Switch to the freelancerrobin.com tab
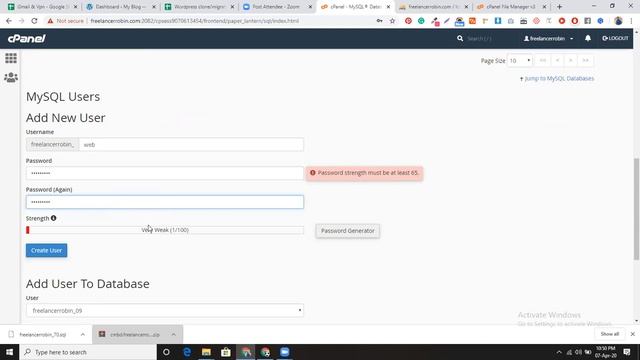 (433, 7)
